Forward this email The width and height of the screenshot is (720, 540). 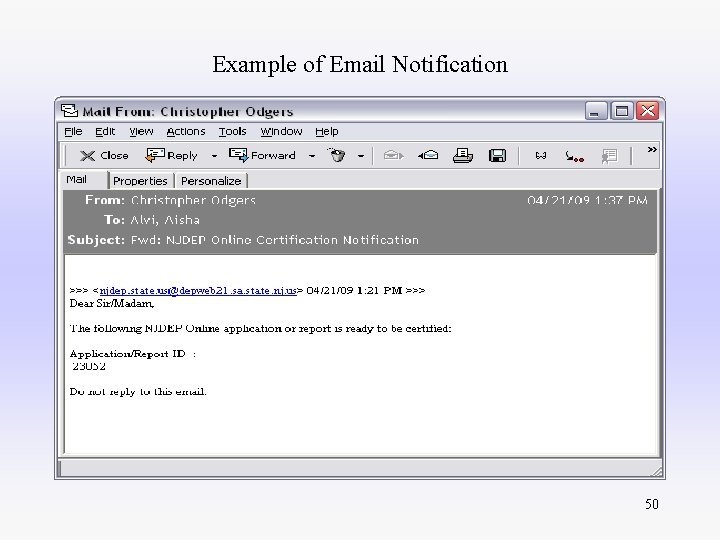click(x=262, y=156)
